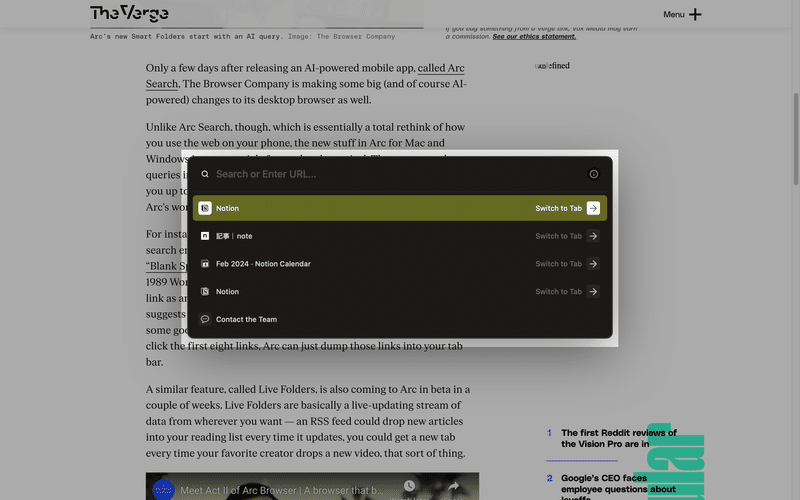This screenshot has height=500, width=800.
Task: Click the info icon in command bar
Action: tap(593, 174)
